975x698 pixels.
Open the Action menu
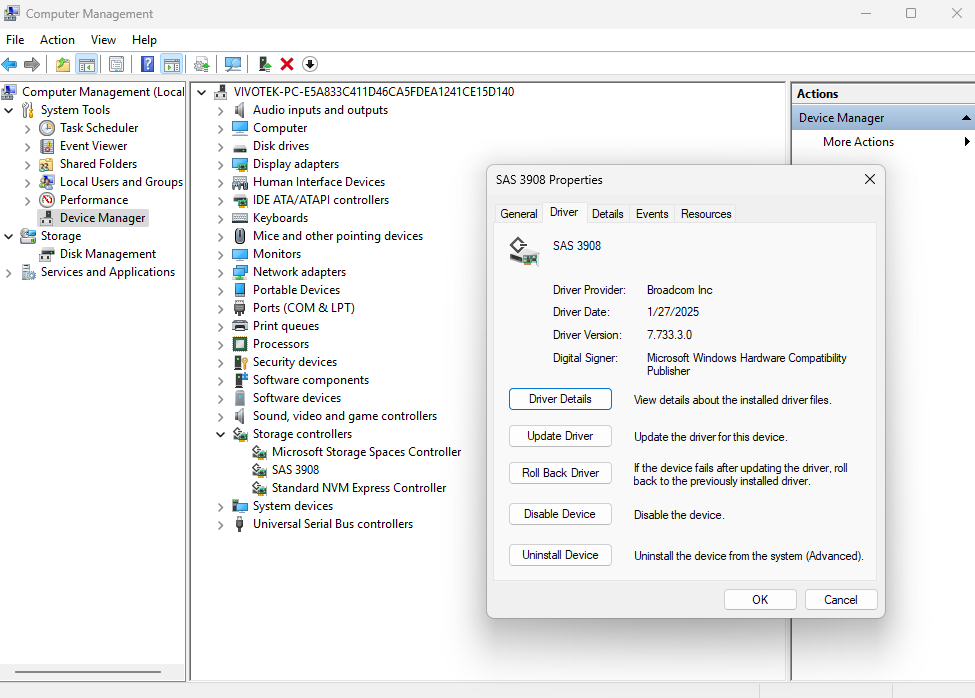click(x=57, y=40)
